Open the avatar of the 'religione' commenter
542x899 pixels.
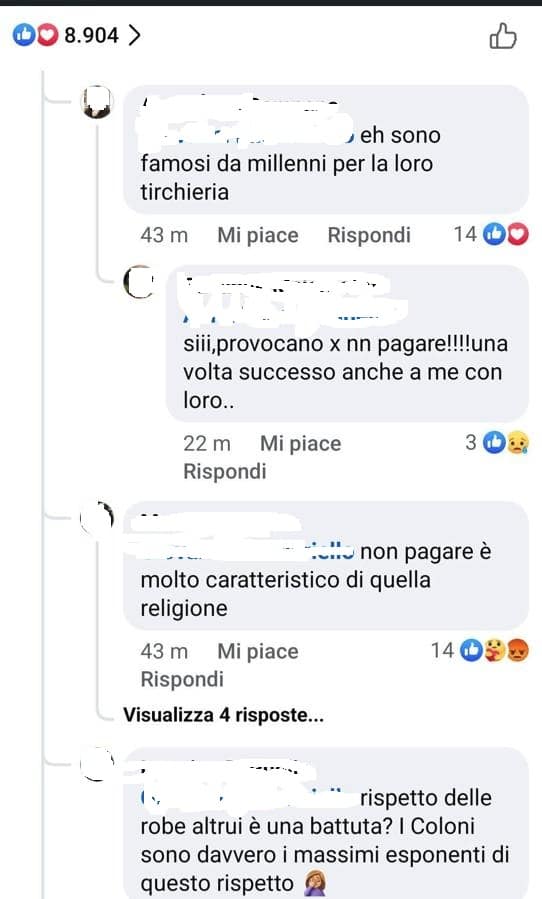pos(97,518)
